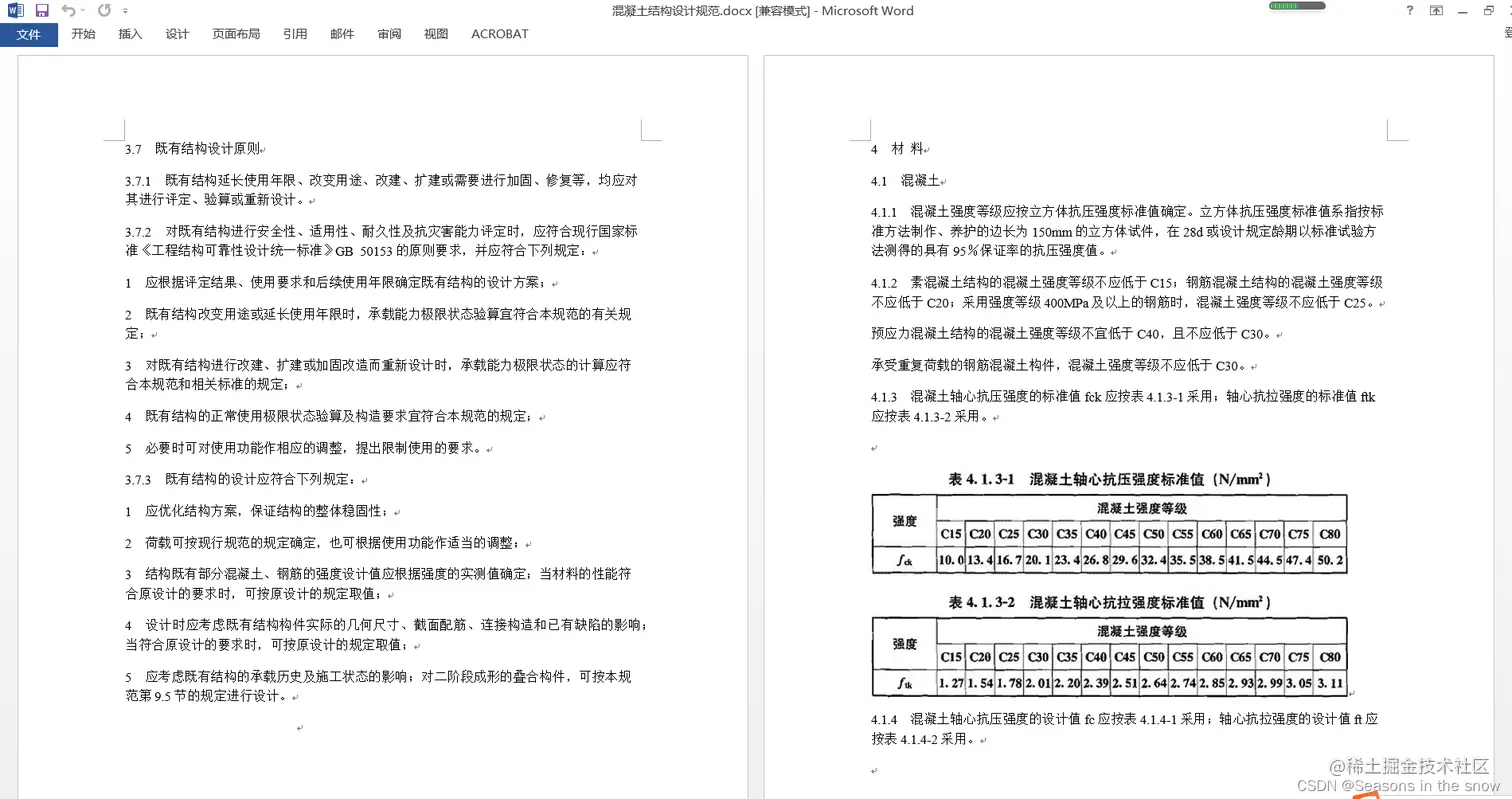The width and height of the screenshot is (1512, 799).
Task: Switch to the 开始 ribbon tab
Action: coord(83,33)
